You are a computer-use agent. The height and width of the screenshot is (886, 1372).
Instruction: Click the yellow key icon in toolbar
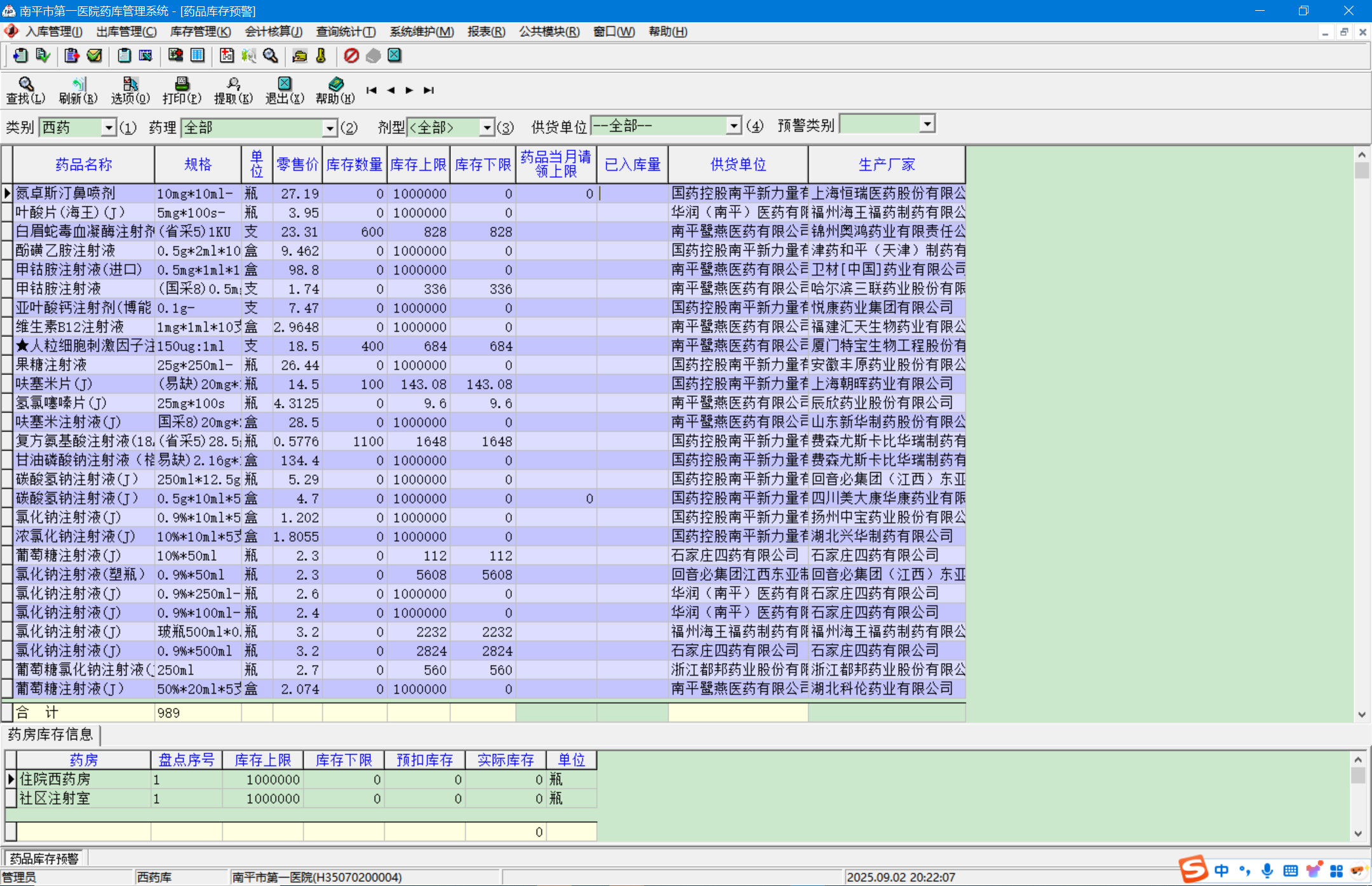tap(321, 56)
